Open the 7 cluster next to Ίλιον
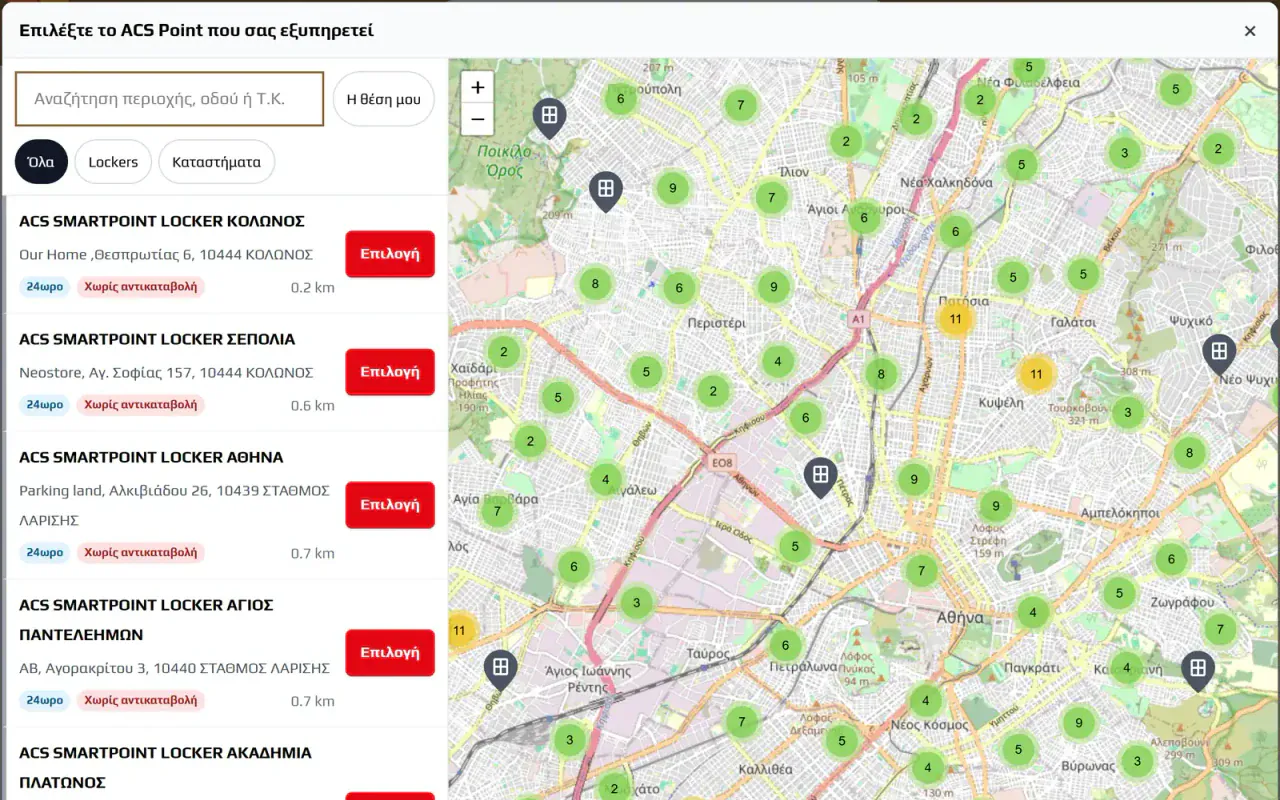Screen dimensions: 1280x800 771,198
